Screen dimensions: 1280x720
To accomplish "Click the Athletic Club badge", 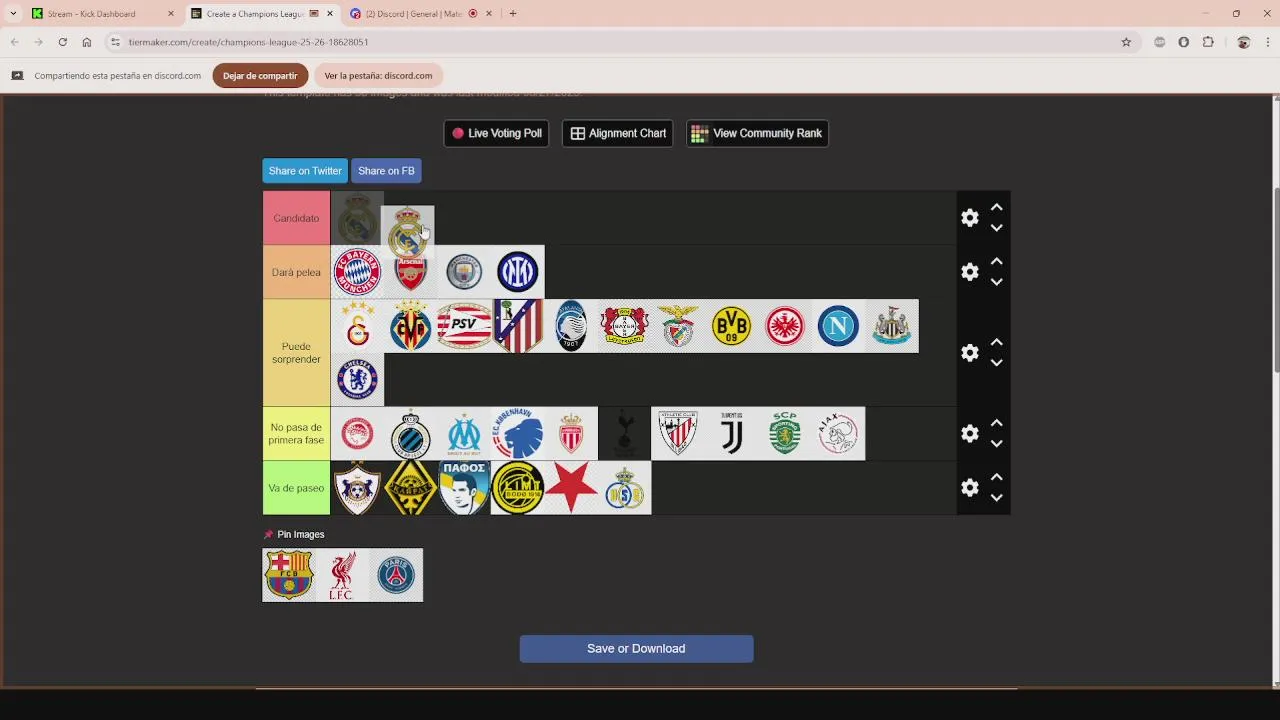I will pos(678,434).
